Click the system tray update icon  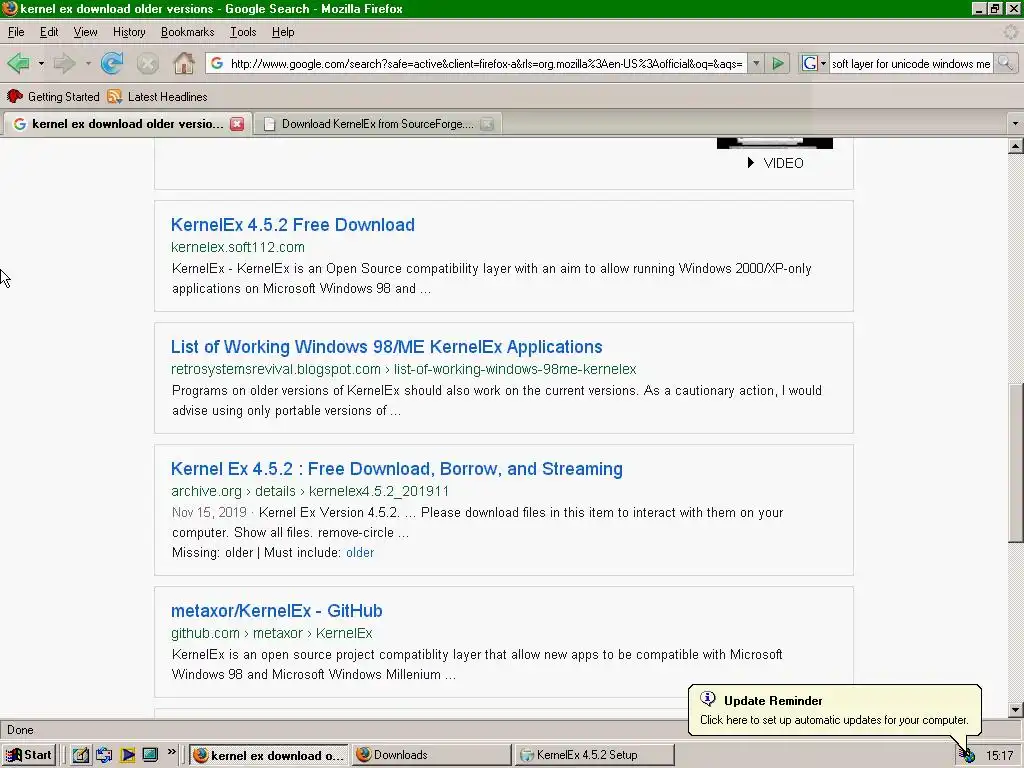coord(968,756)
